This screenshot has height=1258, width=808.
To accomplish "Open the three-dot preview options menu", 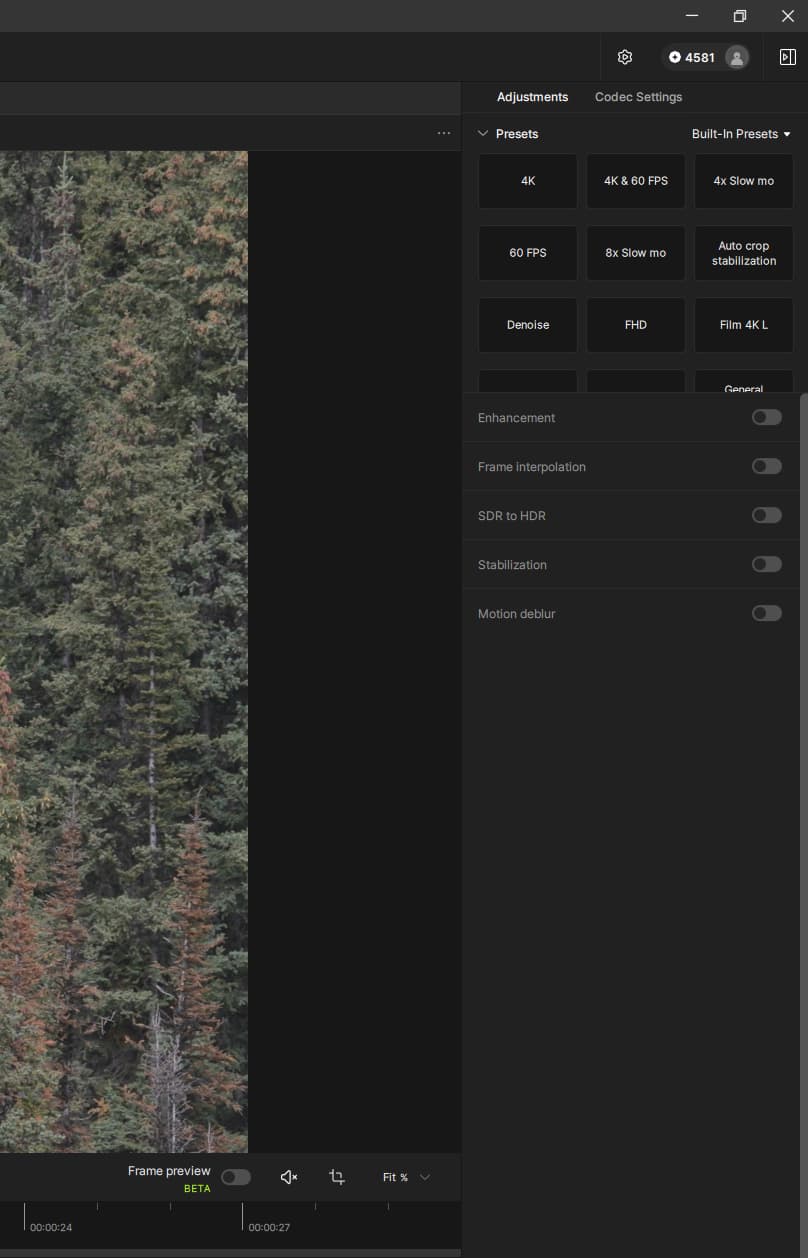I will pyautogui.click(x=444, y=133).
